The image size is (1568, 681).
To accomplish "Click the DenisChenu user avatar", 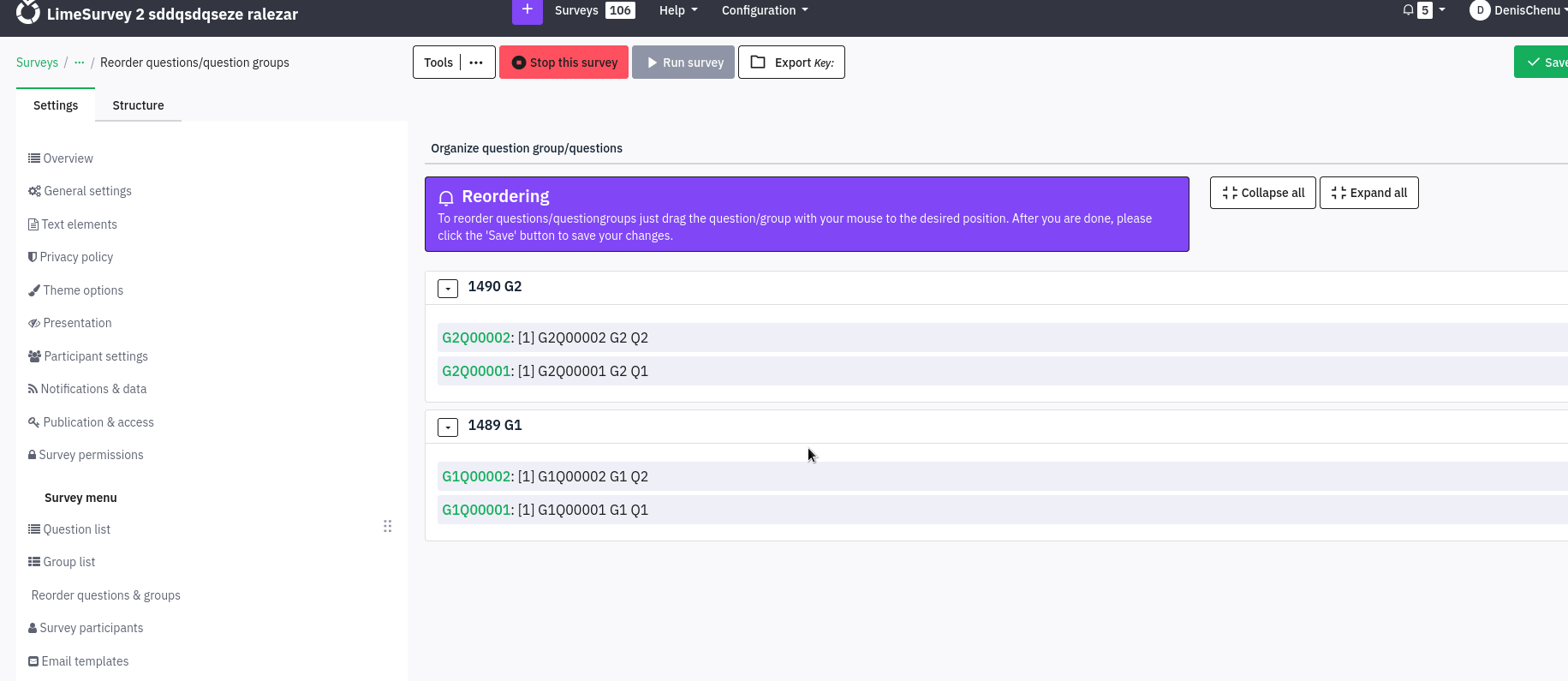I will [x=1479, y=10].
